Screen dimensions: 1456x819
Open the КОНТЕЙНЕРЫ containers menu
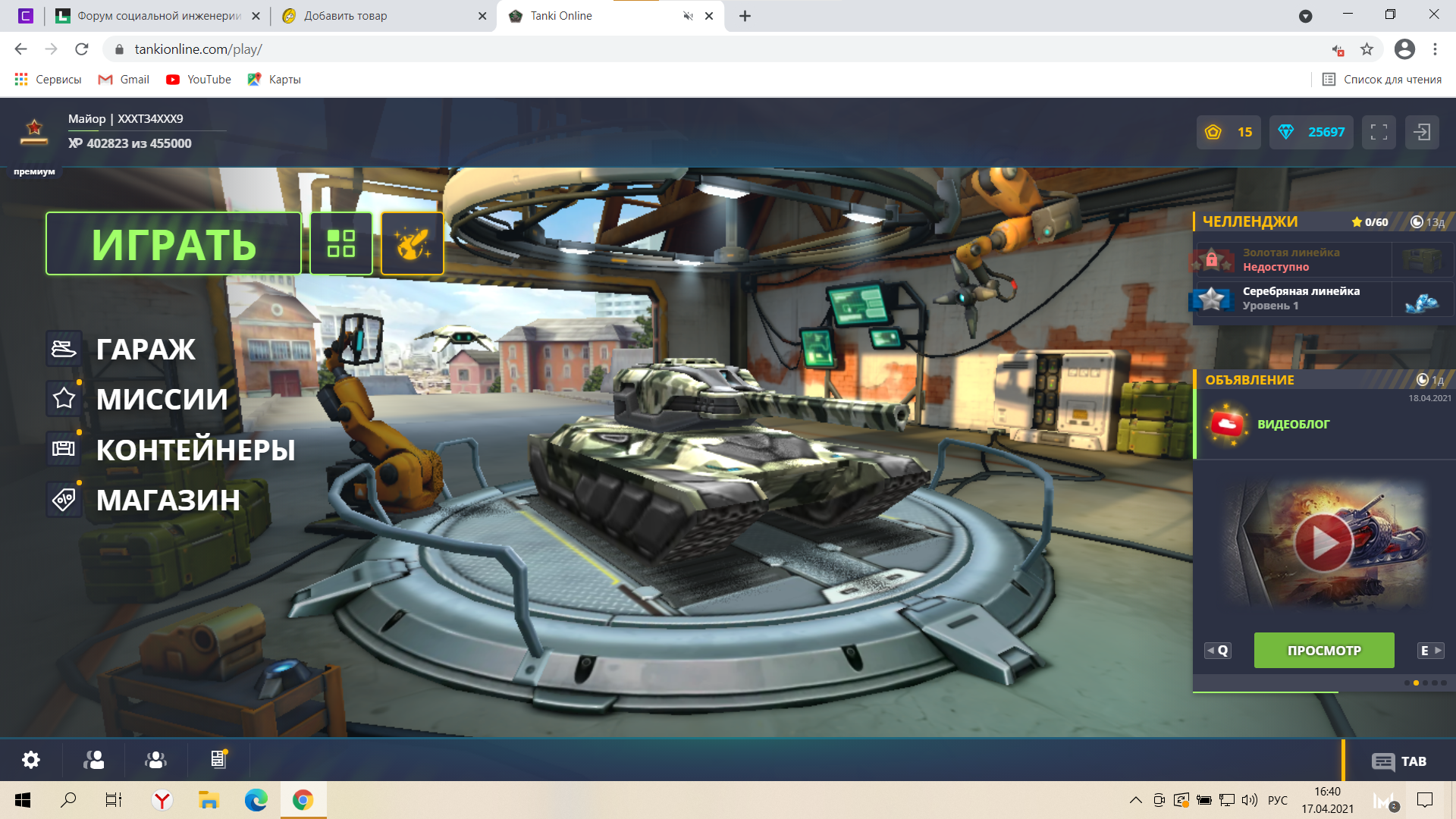[196, 450]
